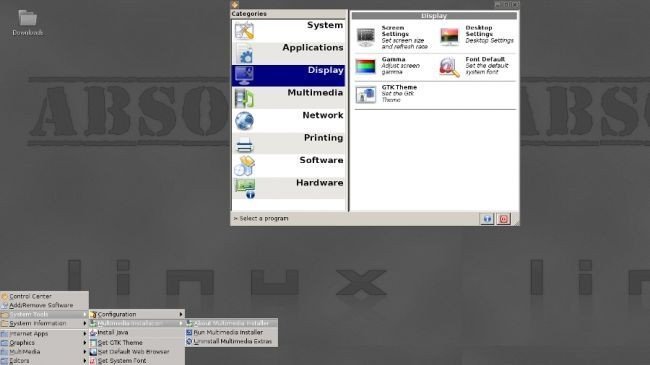Expand the Configuration submenu arrow

[x=181, y=314]
